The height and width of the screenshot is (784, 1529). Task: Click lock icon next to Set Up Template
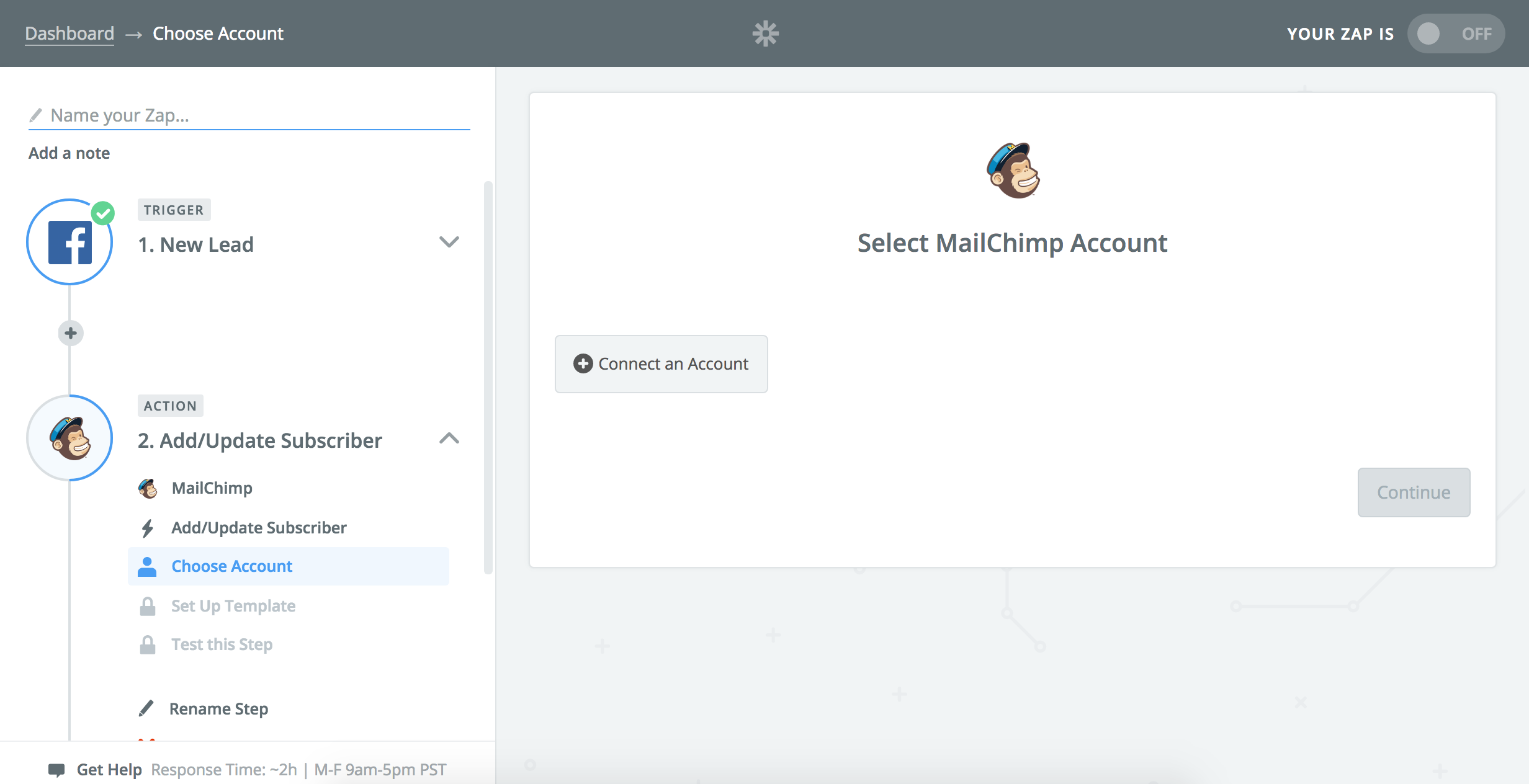[x=148, y=606]
